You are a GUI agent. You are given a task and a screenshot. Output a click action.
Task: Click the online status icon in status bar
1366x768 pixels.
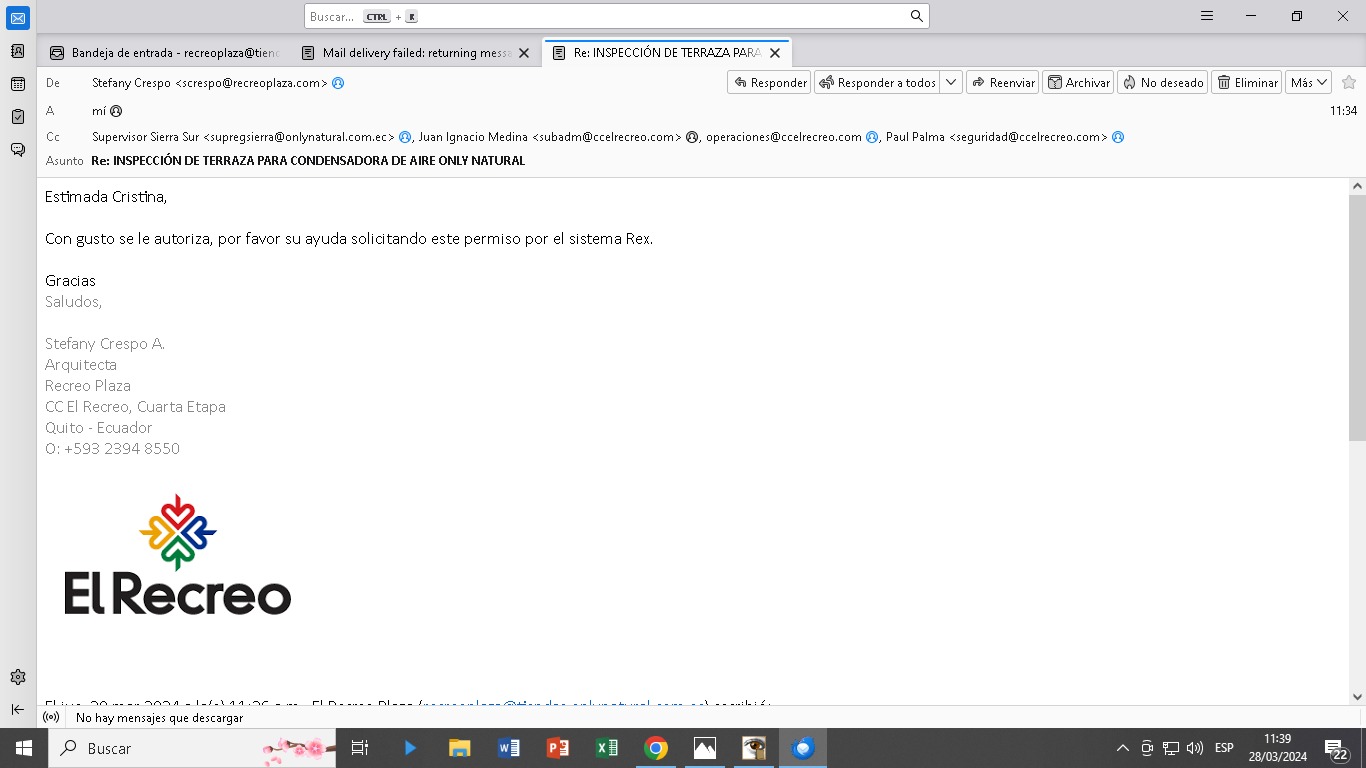(x=51, y=717)
